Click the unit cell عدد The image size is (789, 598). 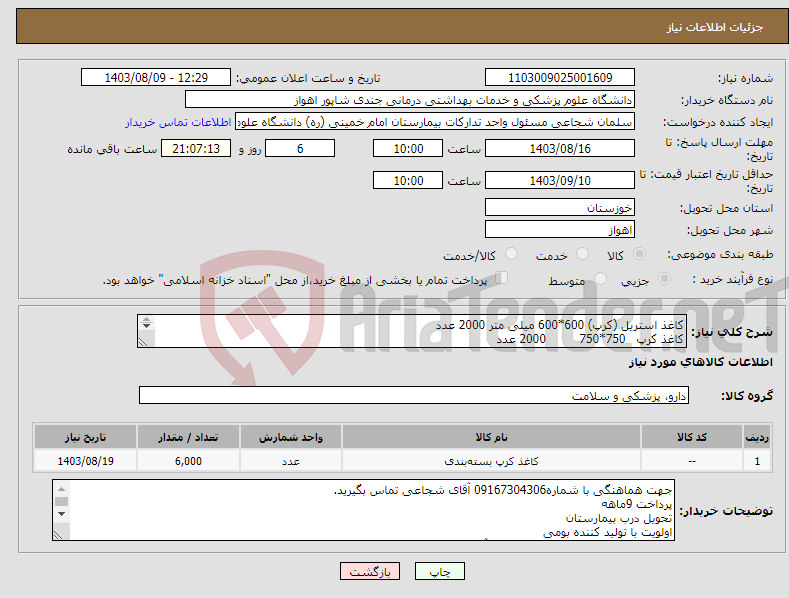[x=291, y=461]
